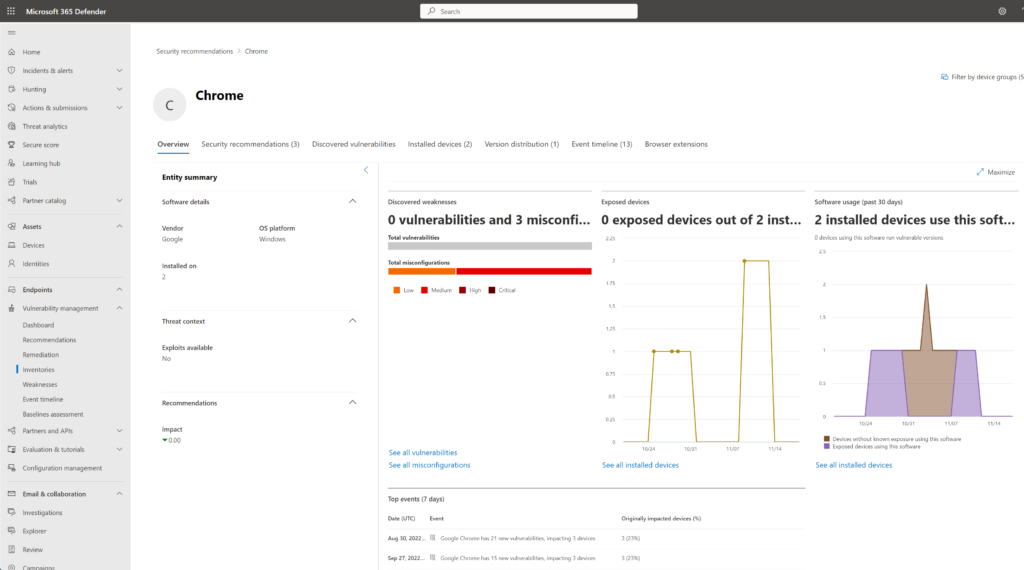Click the Evaluation & tutorials icon
The height and width of the screenshot is (570, 1024).
click(11, 449)
